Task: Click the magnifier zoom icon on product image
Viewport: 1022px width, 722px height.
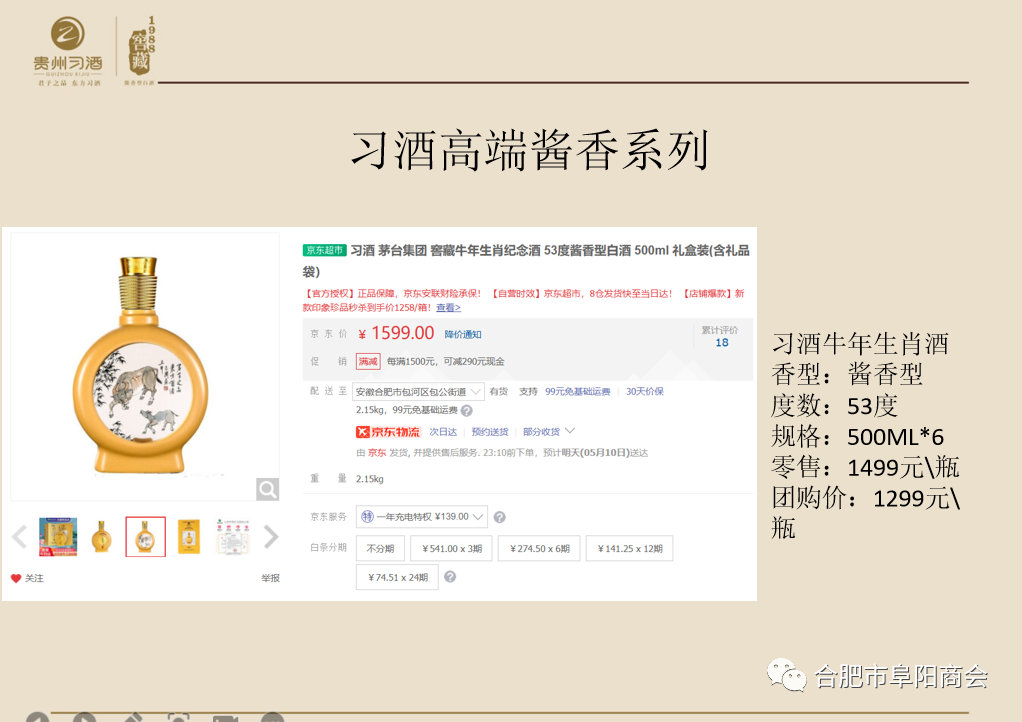Action: coord(267,489)
